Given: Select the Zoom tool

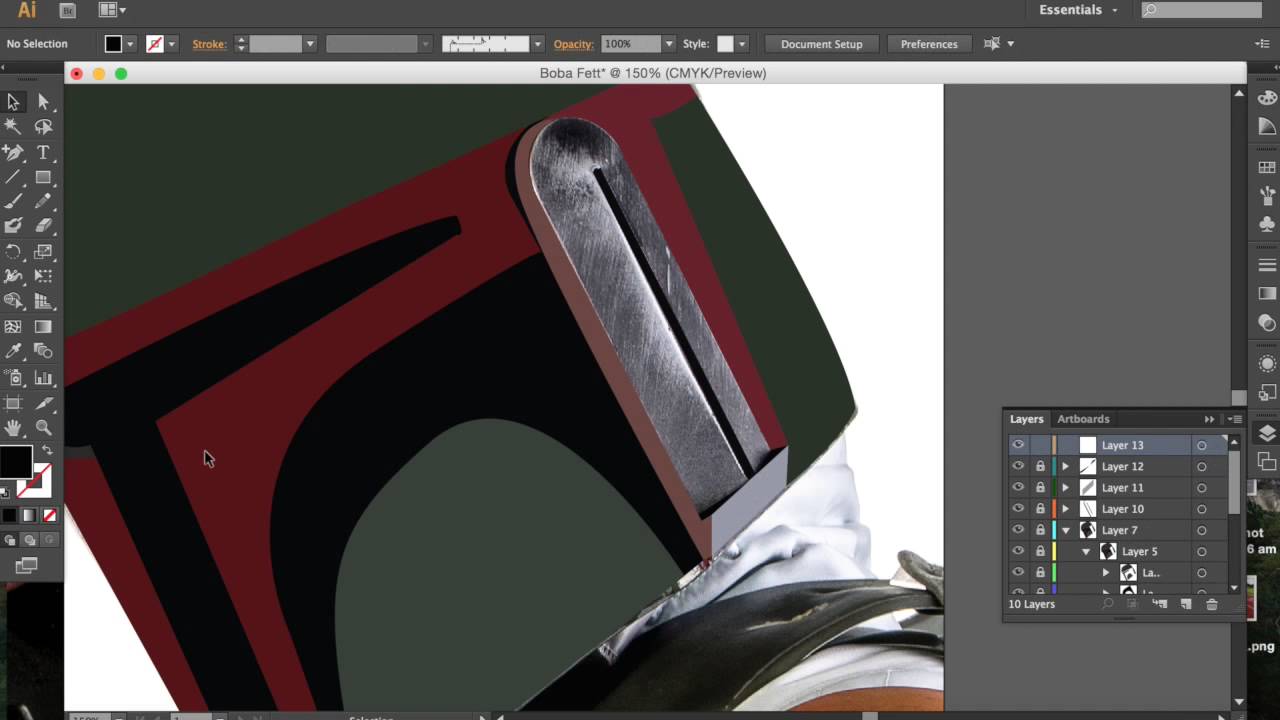Looking at the screenshot, I should (43, 428).
